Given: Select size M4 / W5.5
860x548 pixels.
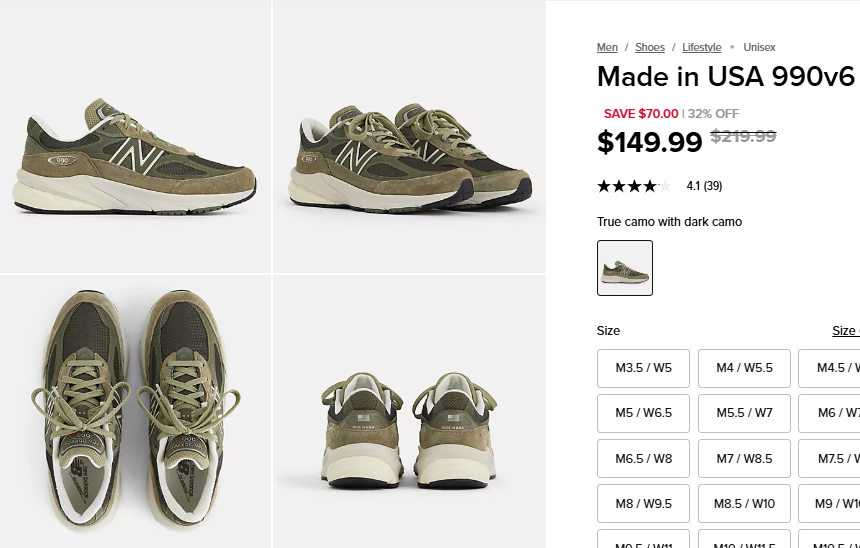Looking at the screenshot, I should (x=744, y=368).
